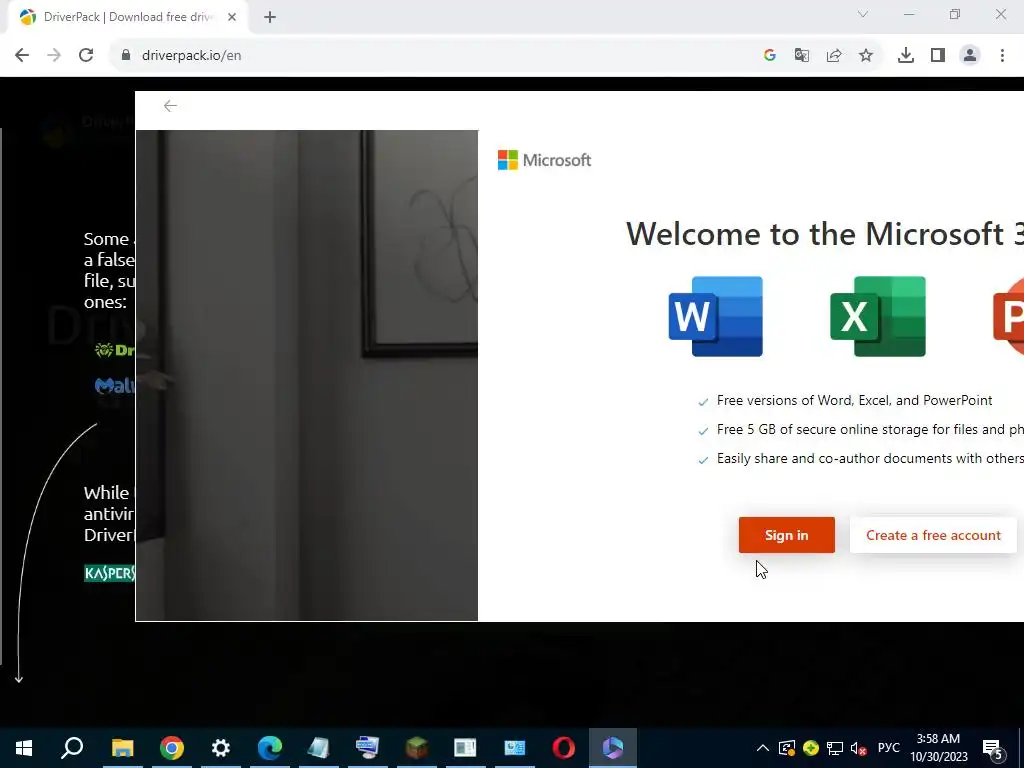
Task: Switch the РУС input language indicator
Action: pos(888,748)
